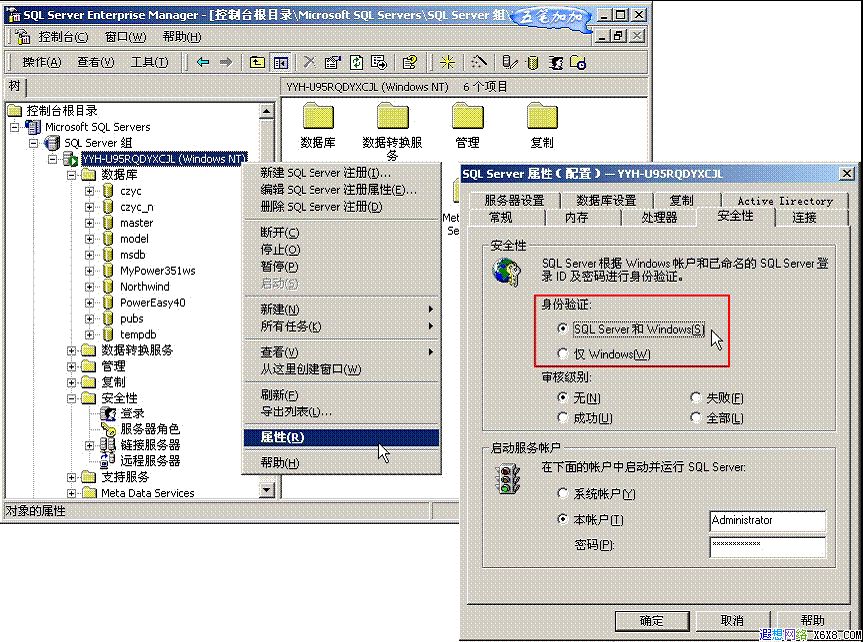Expand the pubs database node
863x642 pixels.
click(90, 318)
